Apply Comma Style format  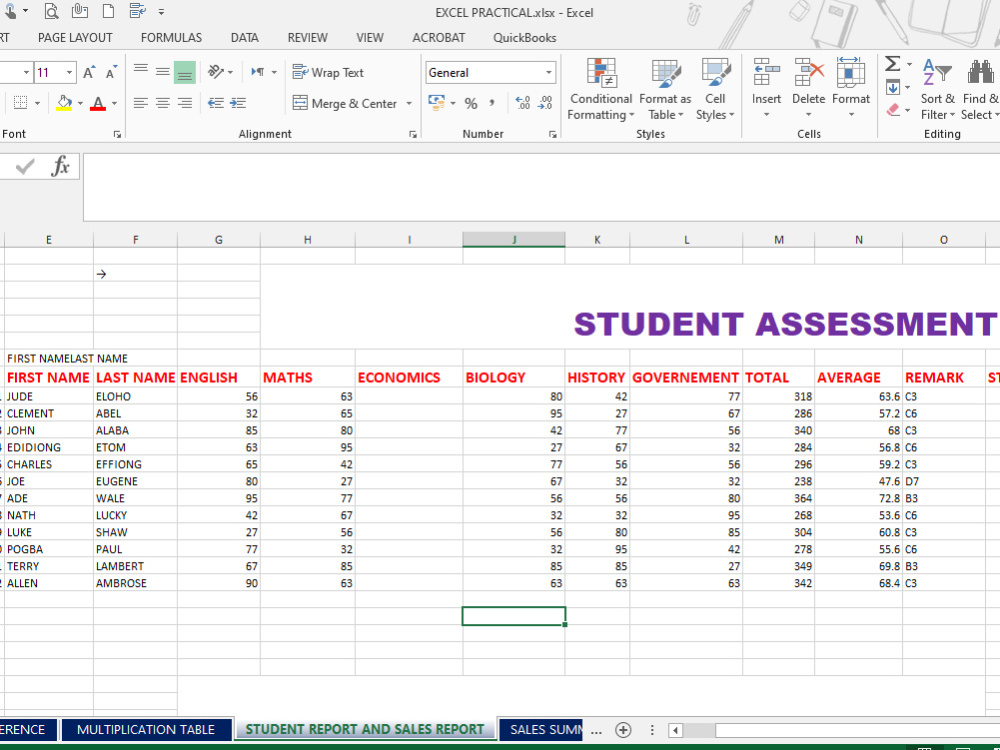pos(492,103)
